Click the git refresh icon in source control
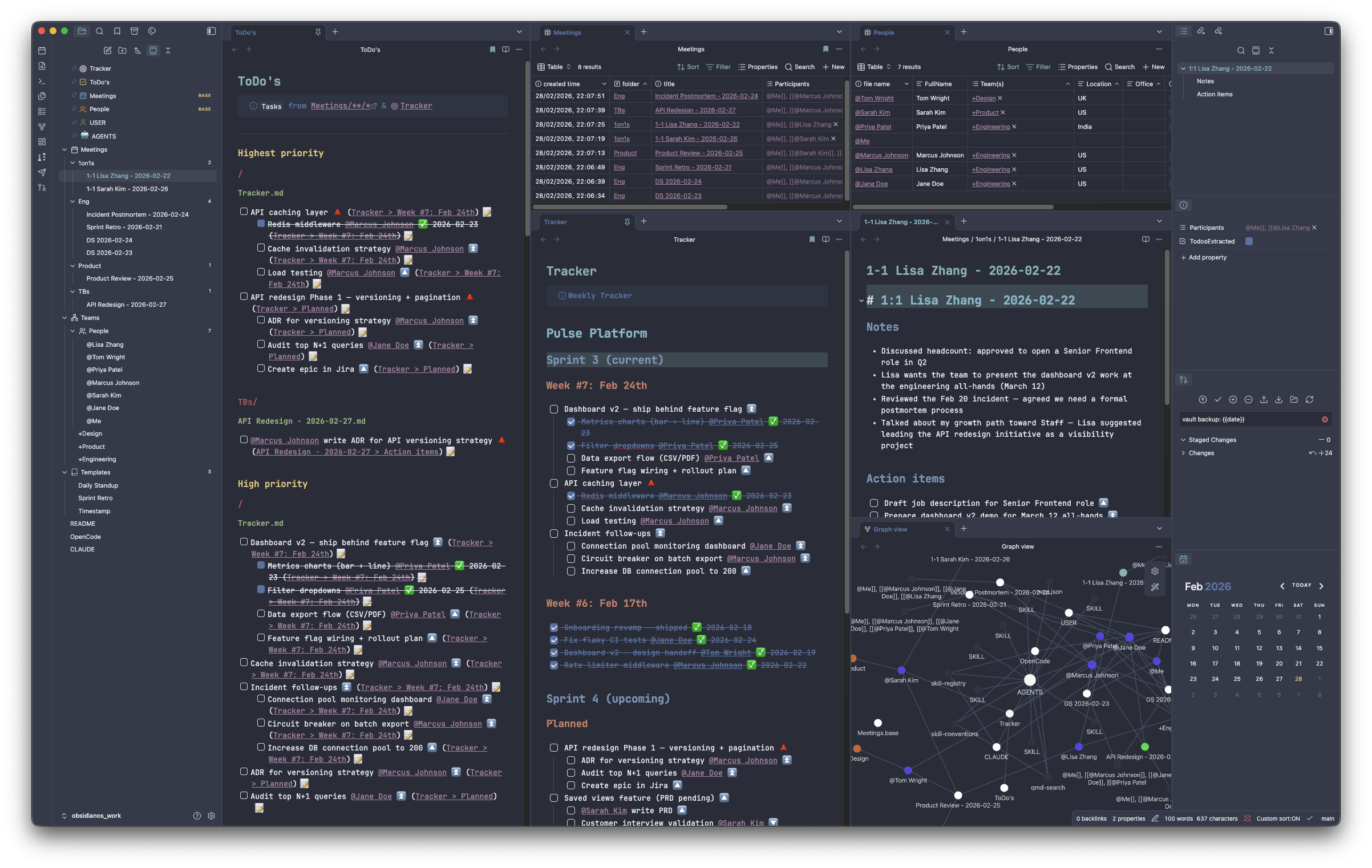 (1309, 400)
